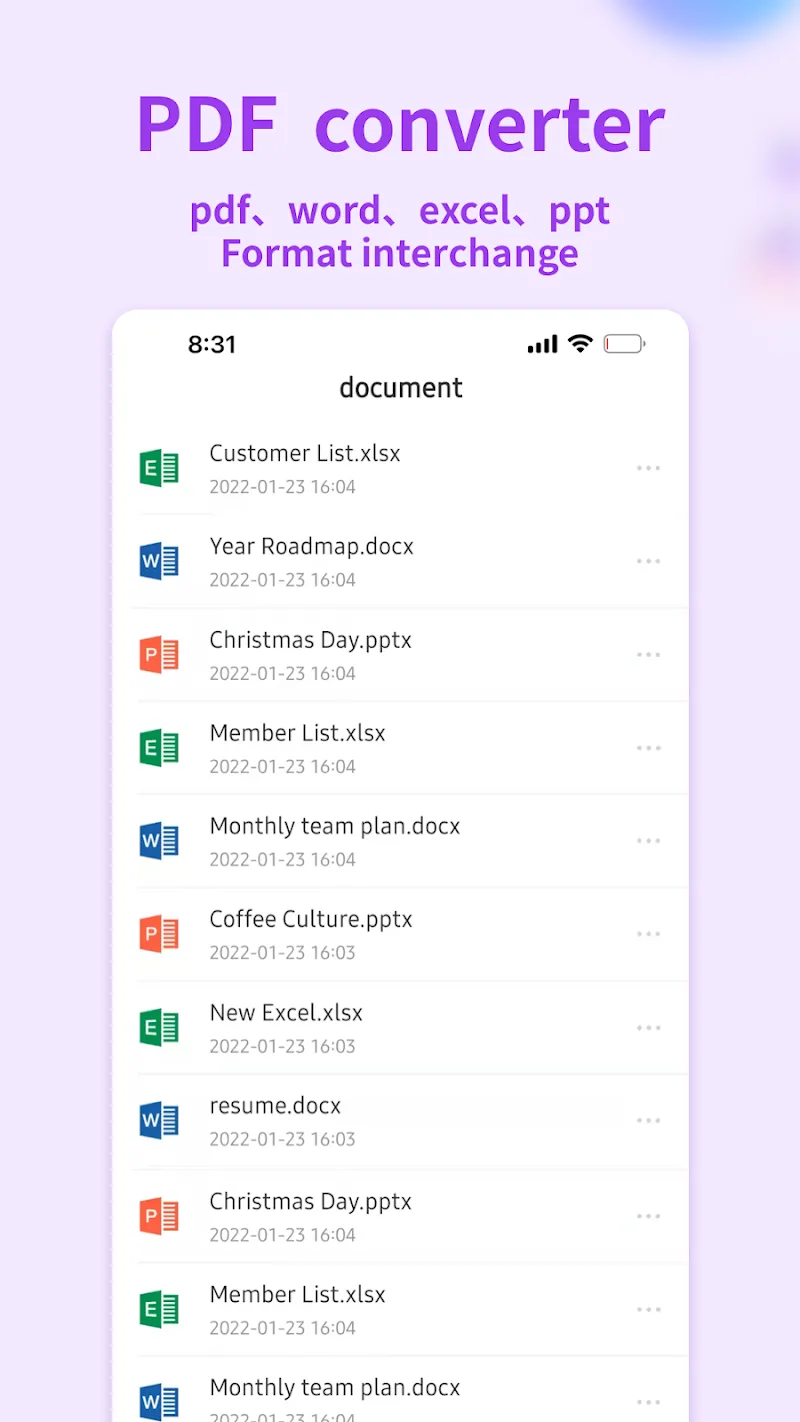Open more options for Customer List.xlsx
This screenshot has width=800, height=1422.
tap(648, 468)
